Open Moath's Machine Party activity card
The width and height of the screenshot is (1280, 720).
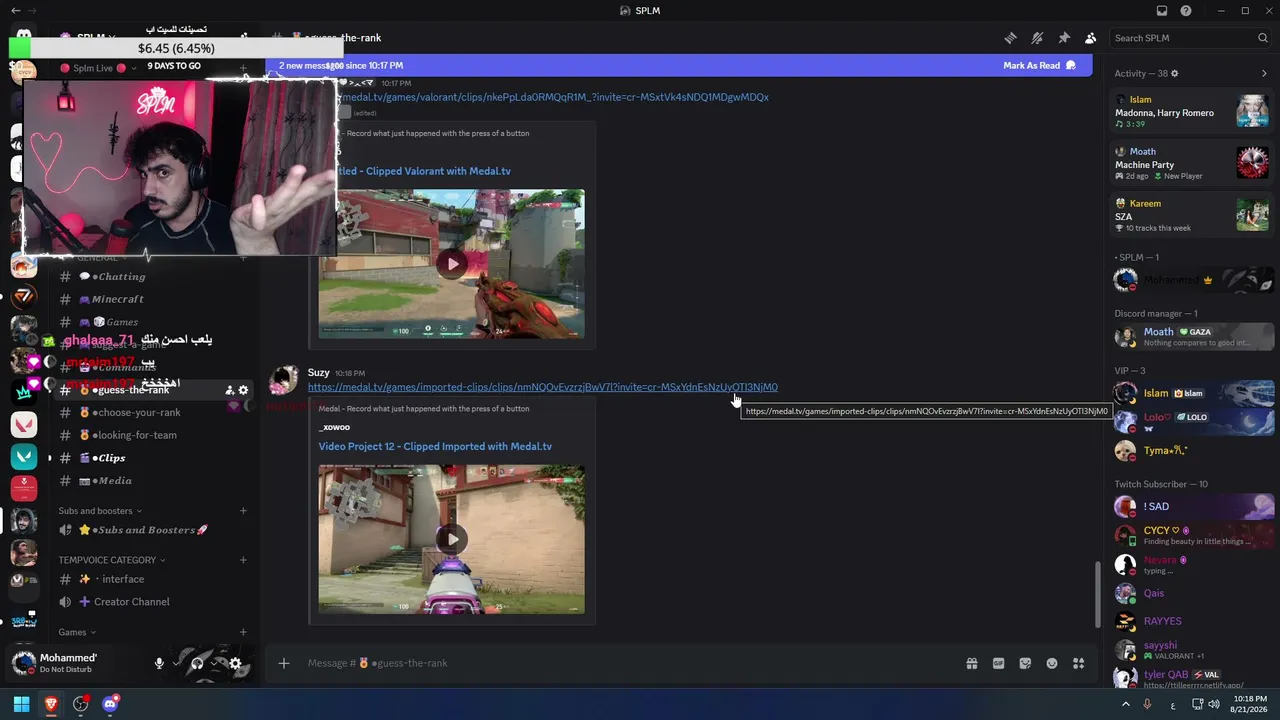[1192, 163]
